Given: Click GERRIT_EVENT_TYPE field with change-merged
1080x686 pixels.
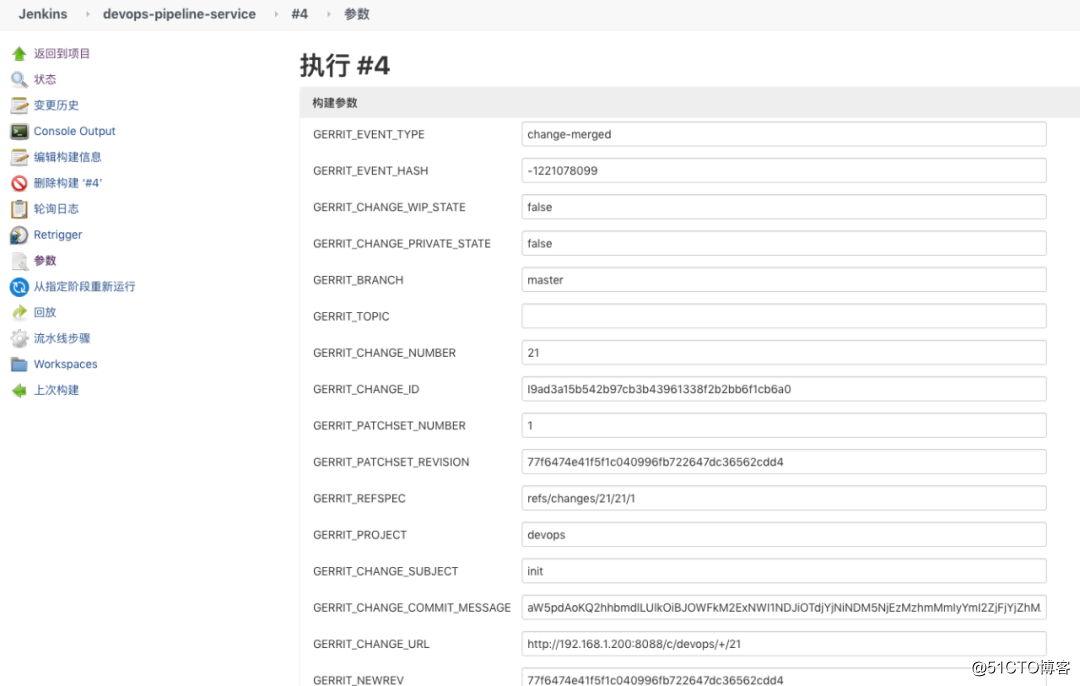Looking at the screenshot, I should pyautogui.click(x=784, y=134).
